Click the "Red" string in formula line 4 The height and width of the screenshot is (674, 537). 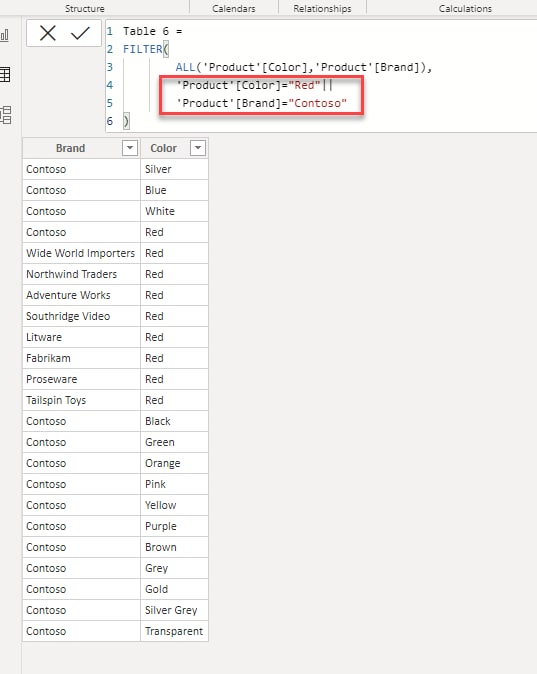click(304, 85)
